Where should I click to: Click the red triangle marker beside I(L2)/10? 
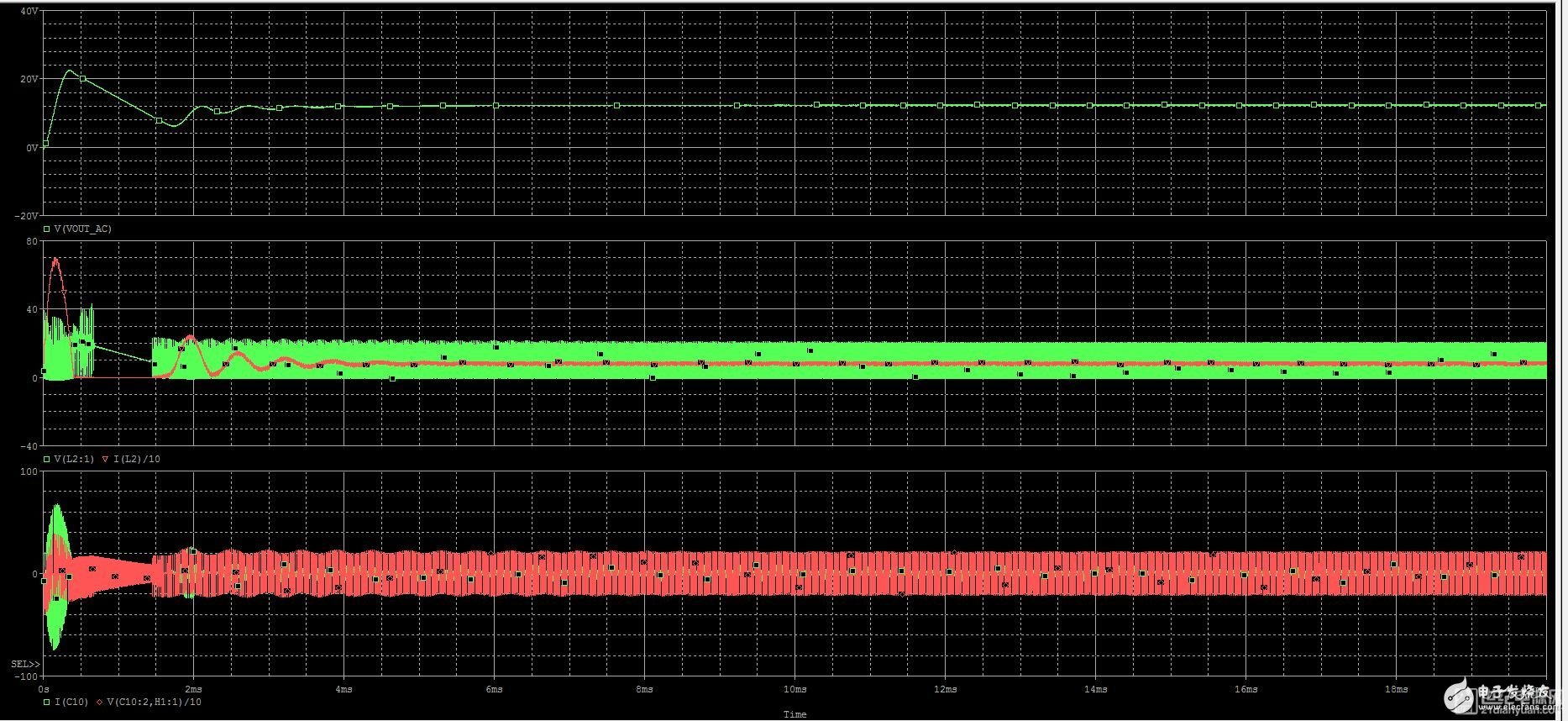coord(105,459)
